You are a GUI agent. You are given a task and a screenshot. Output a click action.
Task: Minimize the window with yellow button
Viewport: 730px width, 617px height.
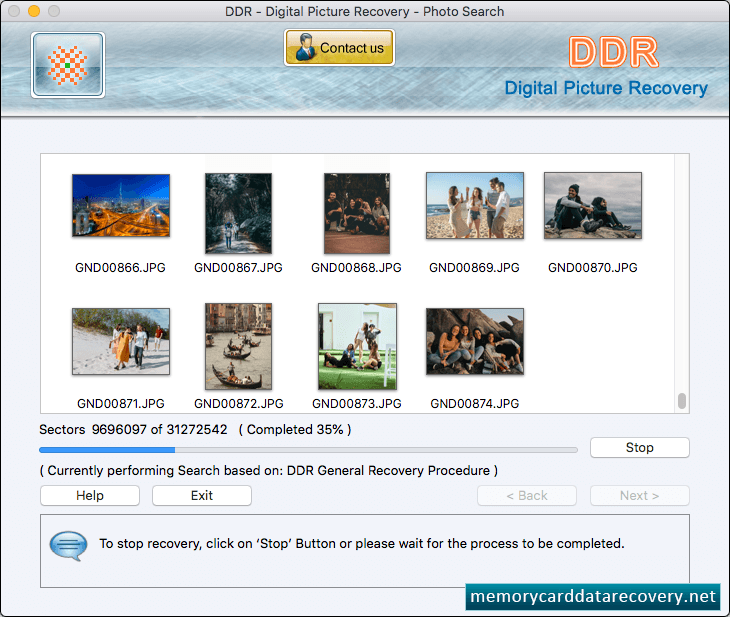pos(34,11)
